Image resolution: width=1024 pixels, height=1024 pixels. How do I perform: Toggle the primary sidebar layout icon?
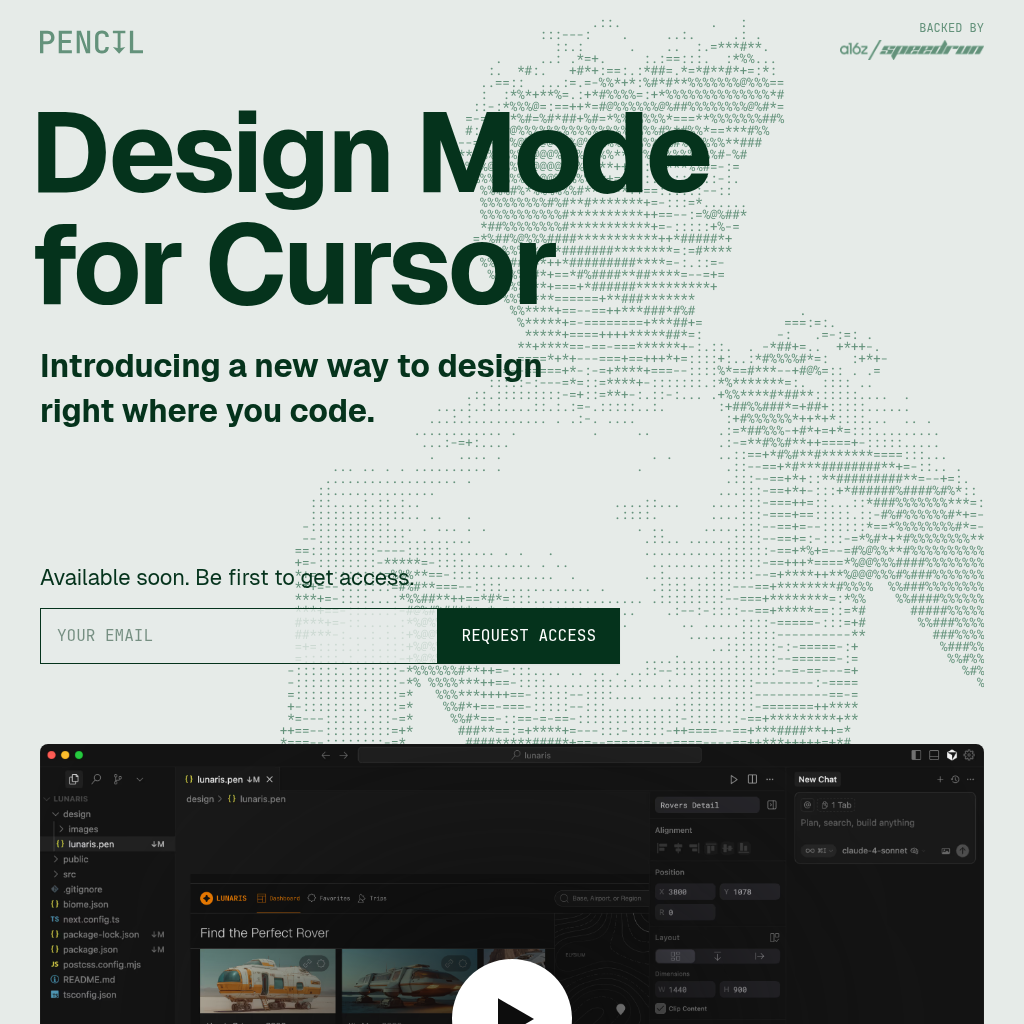point(916,755)
